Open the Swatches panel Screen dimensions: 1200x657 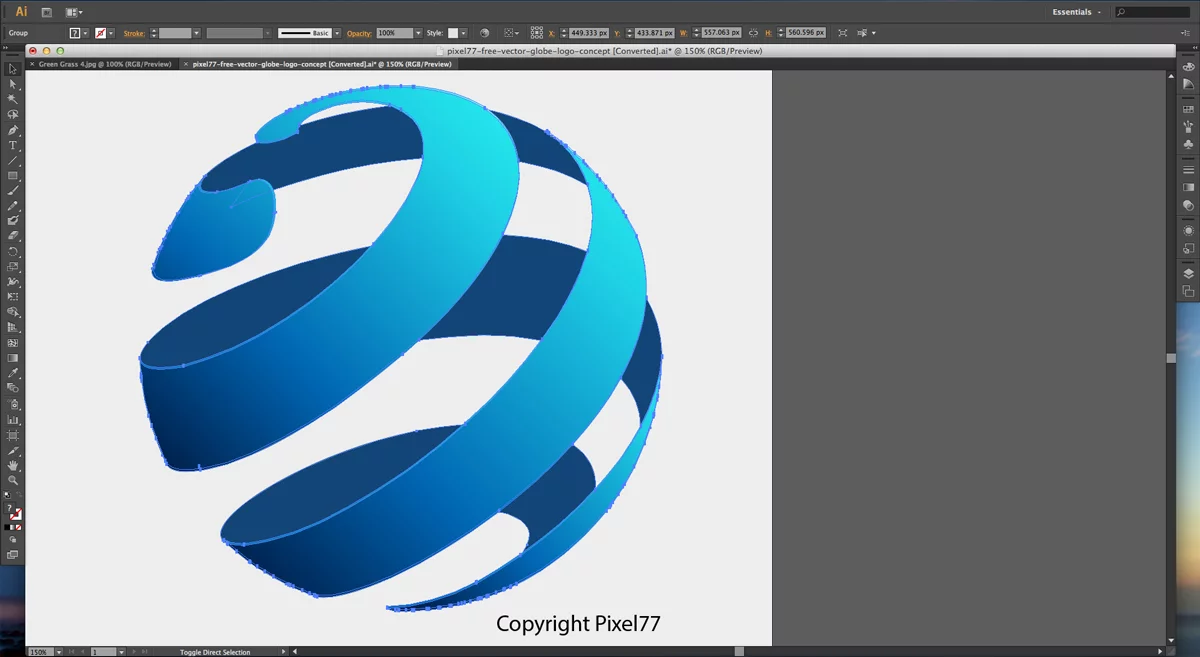point(1188,108)
